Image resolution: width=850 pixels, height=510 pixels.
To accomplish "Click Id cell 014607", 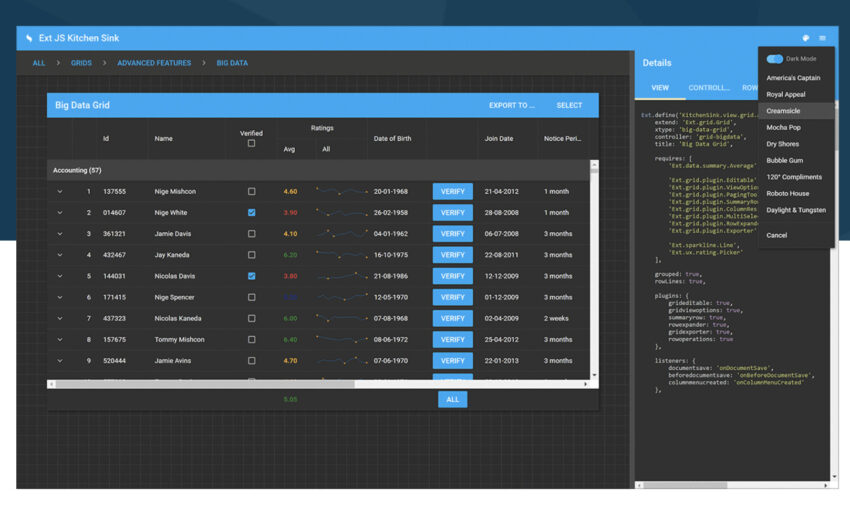I will pyautogui.click(x=114, y=212).
